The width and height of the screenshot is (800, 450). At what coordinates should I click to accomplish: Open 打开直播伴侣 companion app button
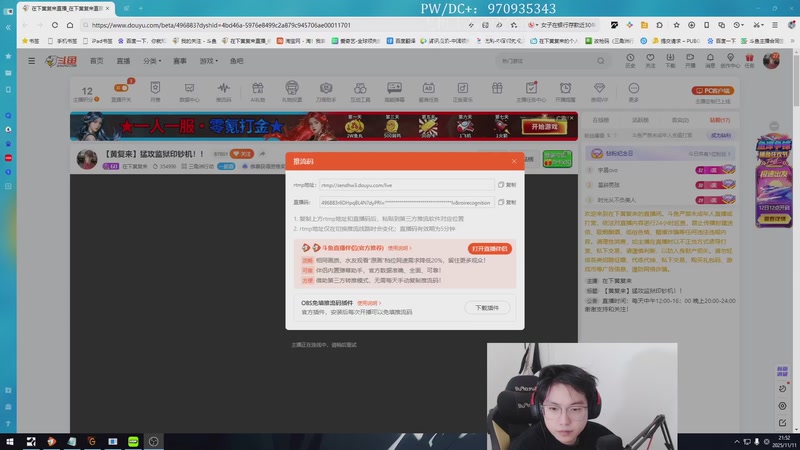489,248
